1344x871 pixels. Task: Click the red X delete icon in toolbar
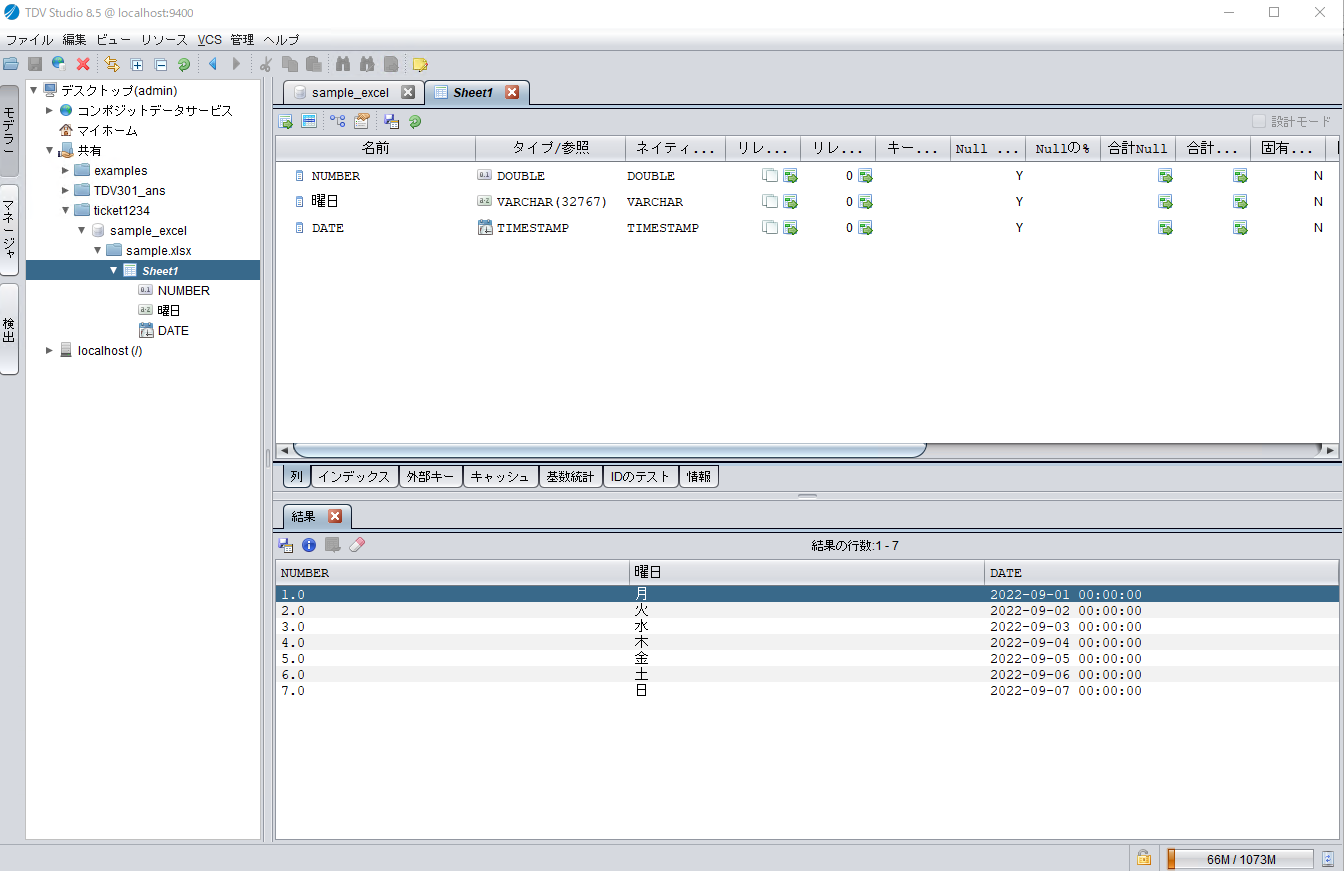[83, 64]
